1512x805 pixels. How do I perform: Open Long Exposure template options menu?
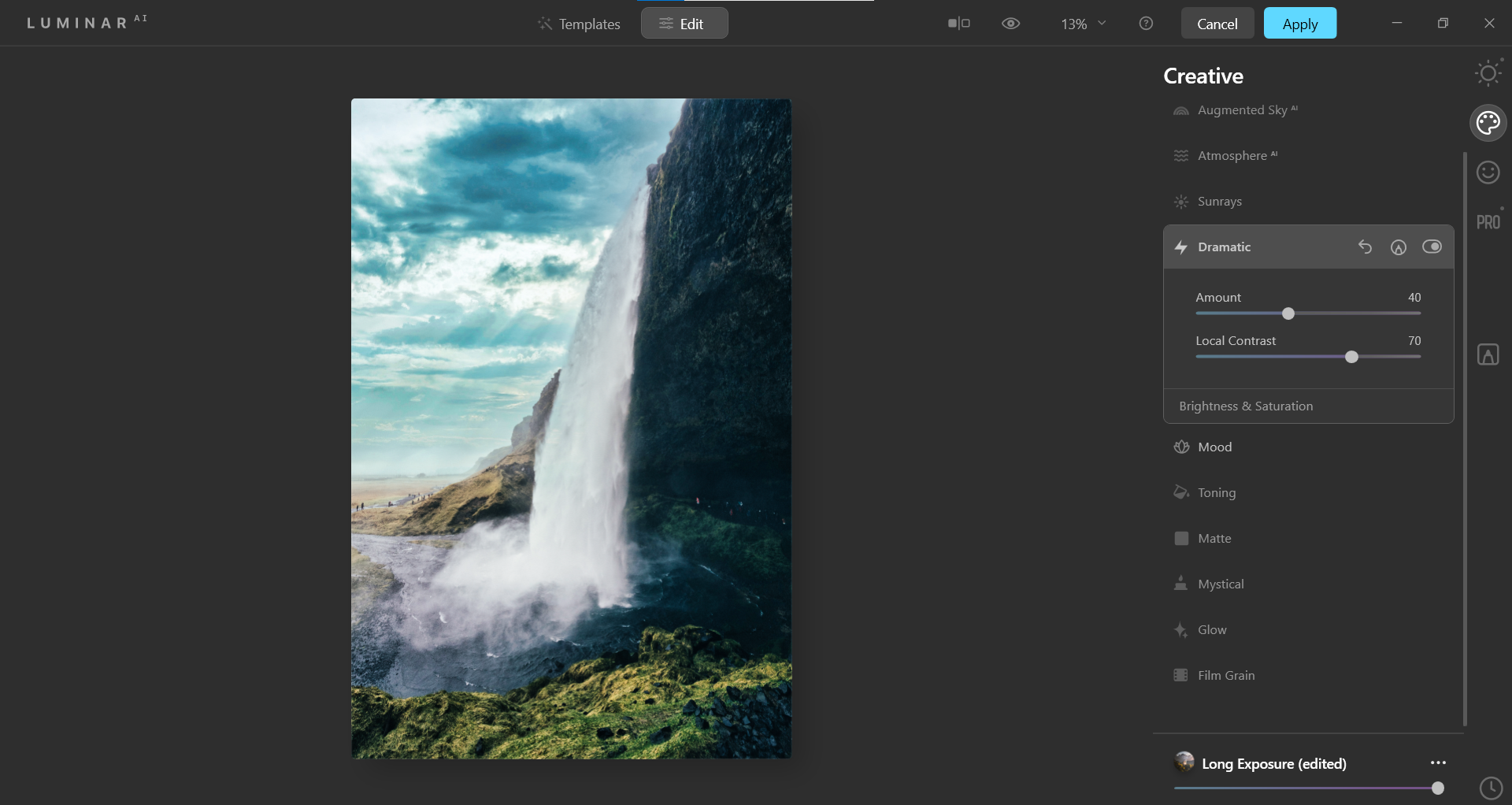click(x=1438, y=762)
